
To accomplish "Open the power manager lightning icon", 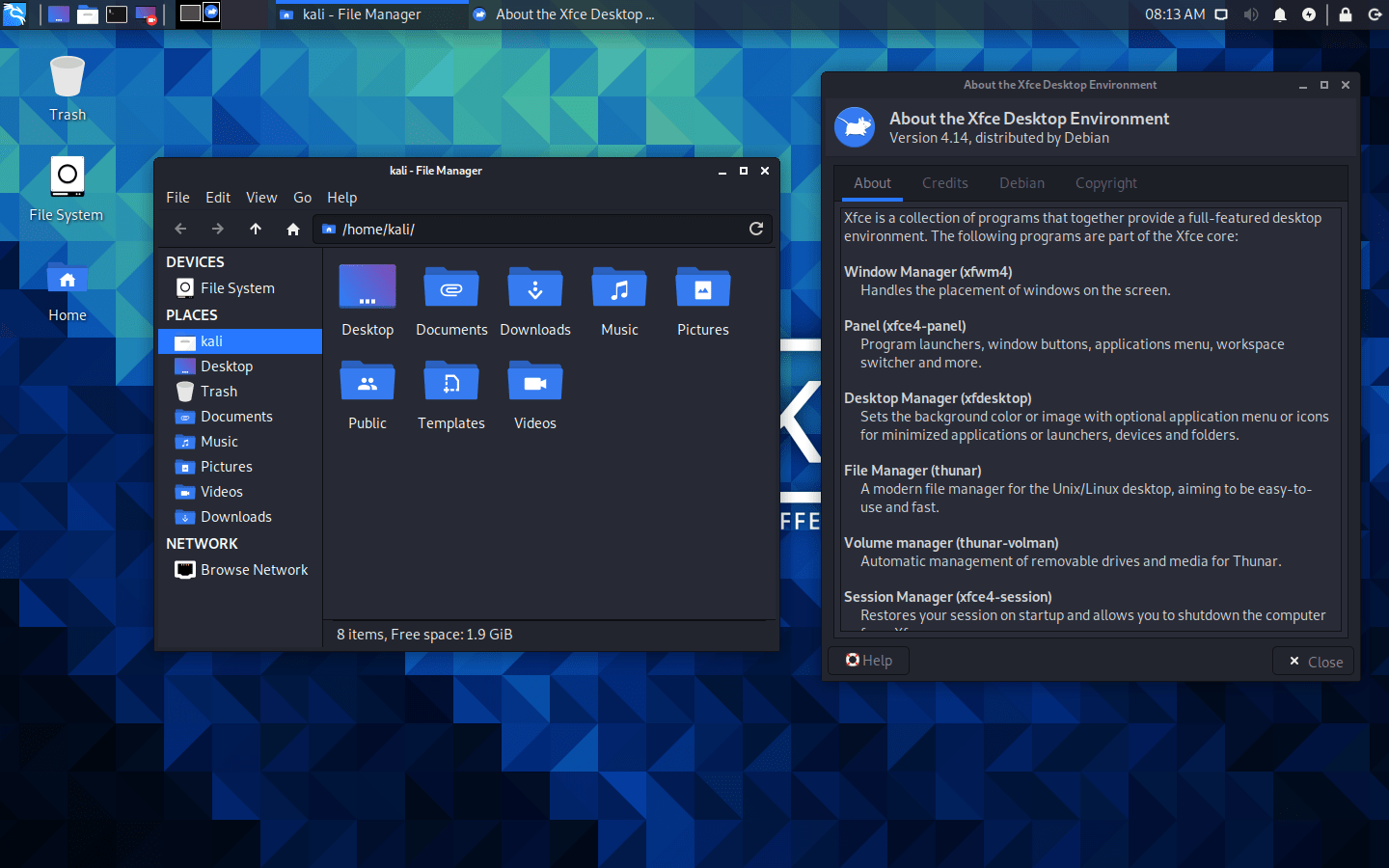I will [1309, 14].
